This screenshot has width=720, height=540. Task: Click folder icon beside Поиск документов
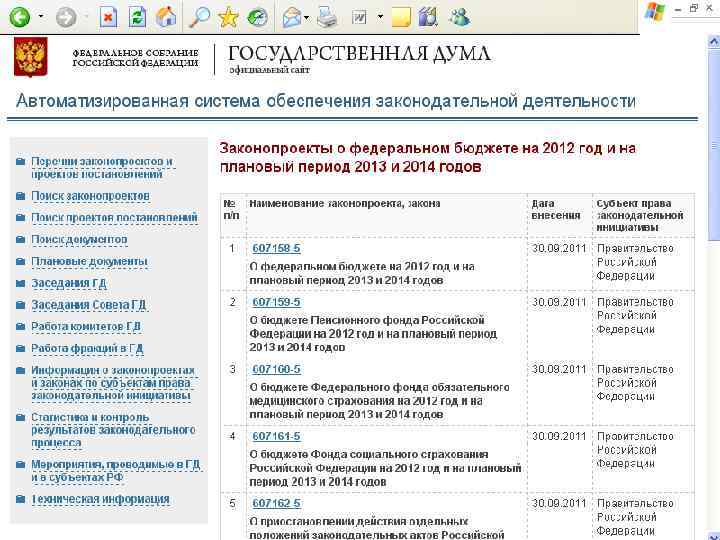click(x=20, y=240)
